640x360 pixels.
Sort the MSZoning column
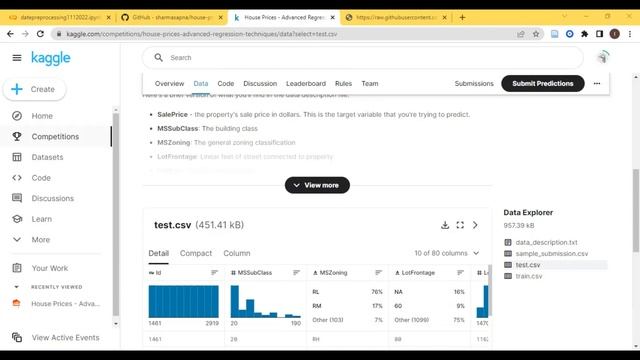pos(378,273)
